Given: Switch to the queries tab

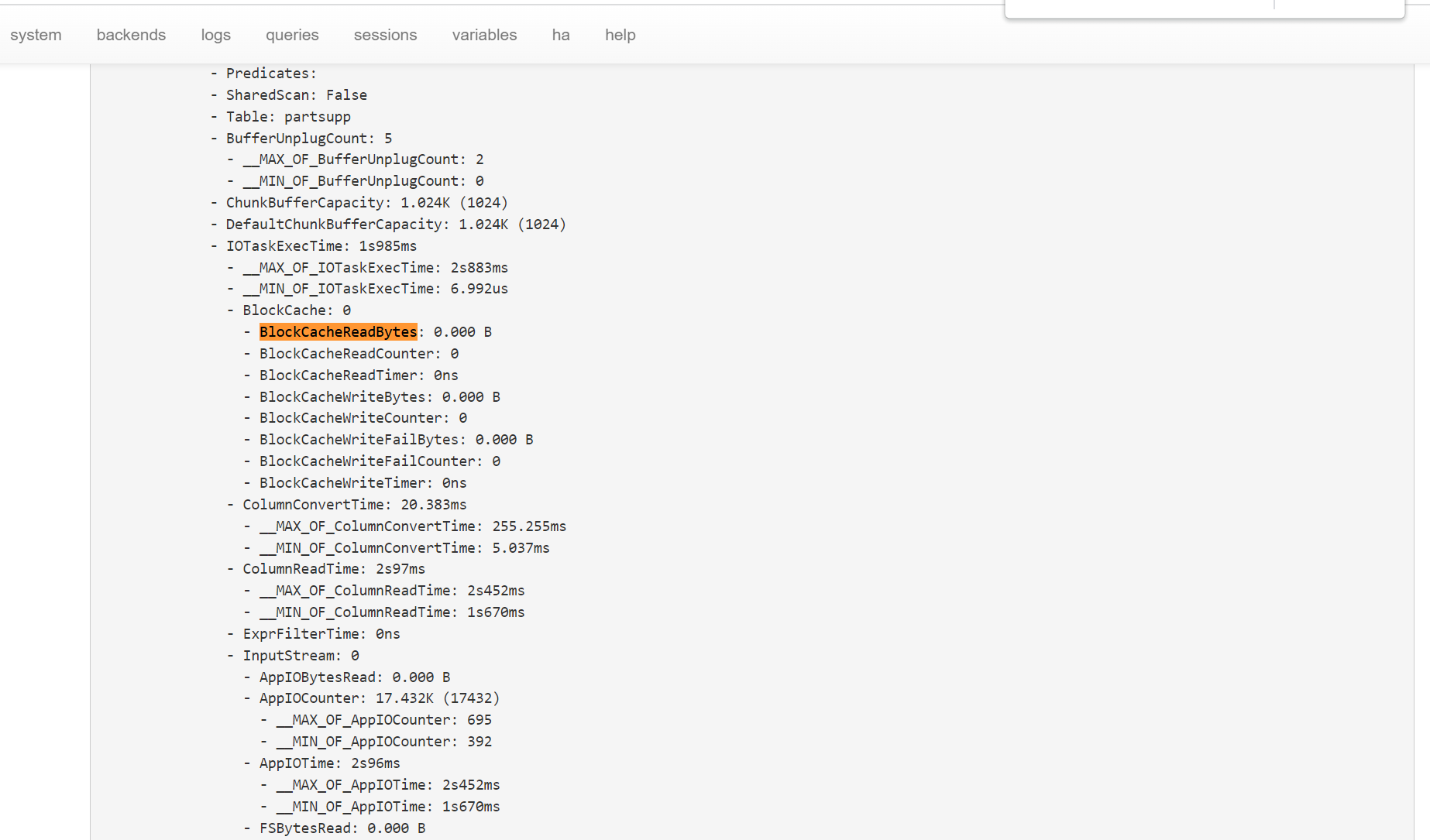Looking at the screenshot, I should pyautogui.click(x=292, y=35).
